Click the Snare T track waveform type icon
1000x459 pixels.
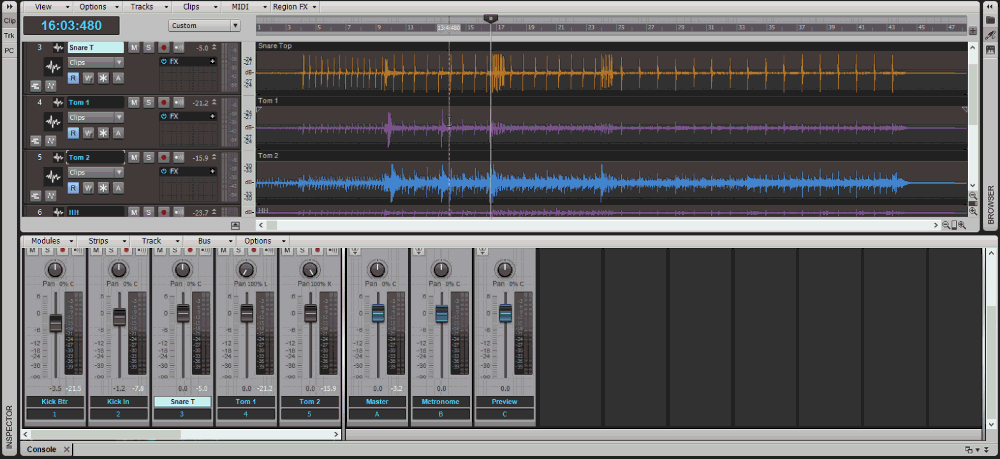pos(59,48)
